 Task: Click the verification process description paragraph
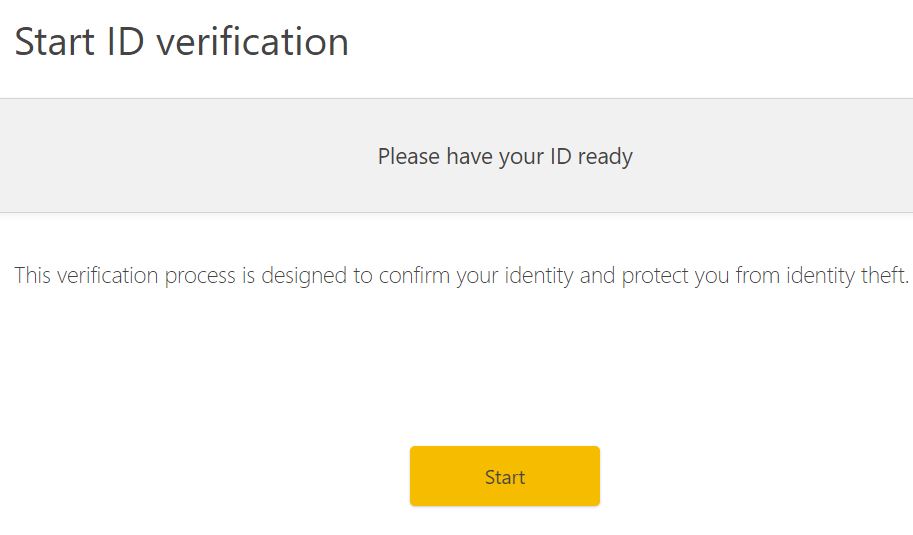coord(461,275)
